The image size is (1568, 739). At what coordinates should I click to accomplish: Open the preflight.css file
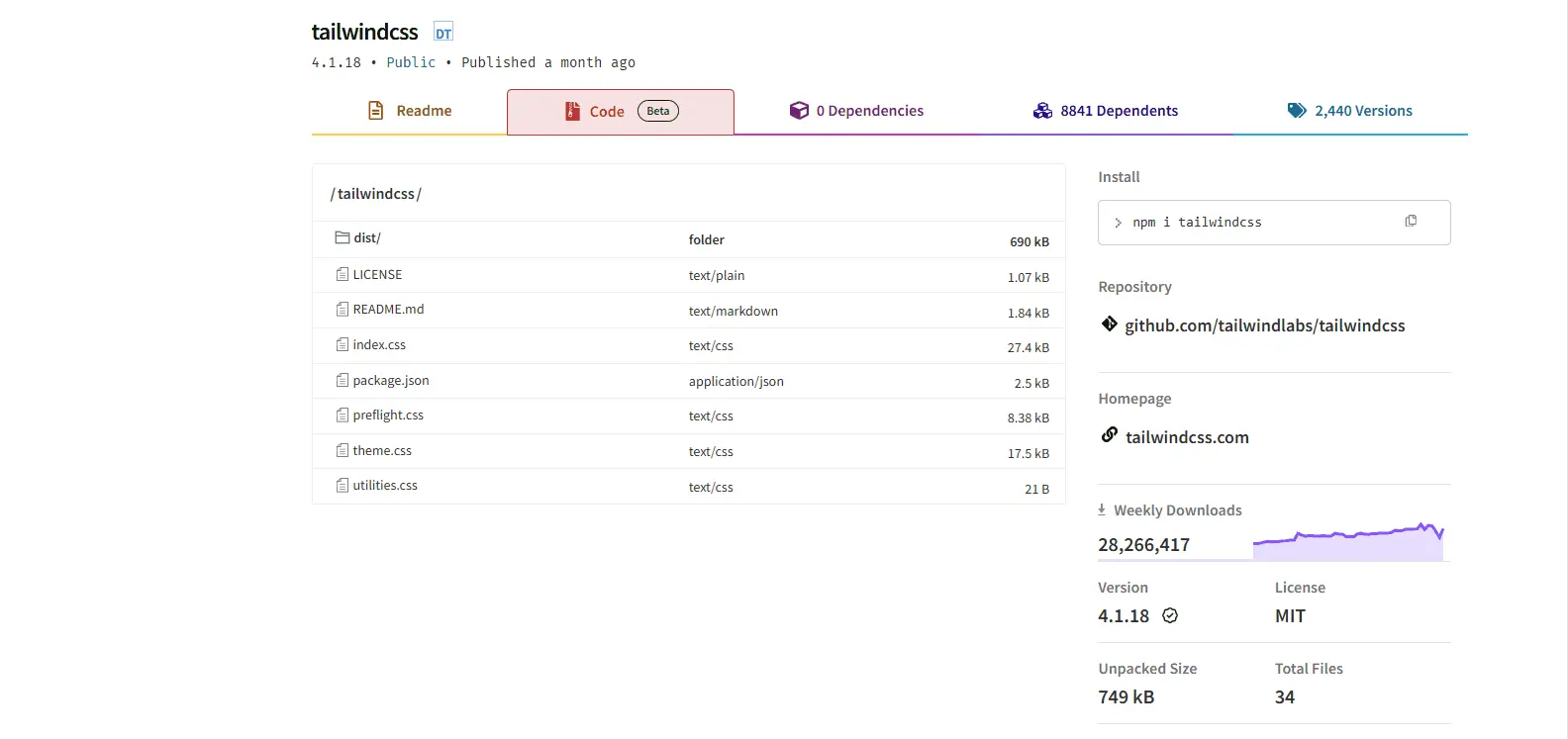point(388,416)
